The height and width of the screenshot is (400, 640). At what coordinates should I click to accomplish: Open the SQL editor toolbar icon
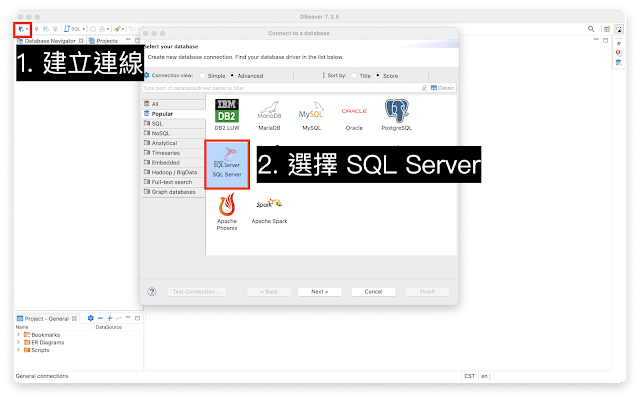pos(72,29)
